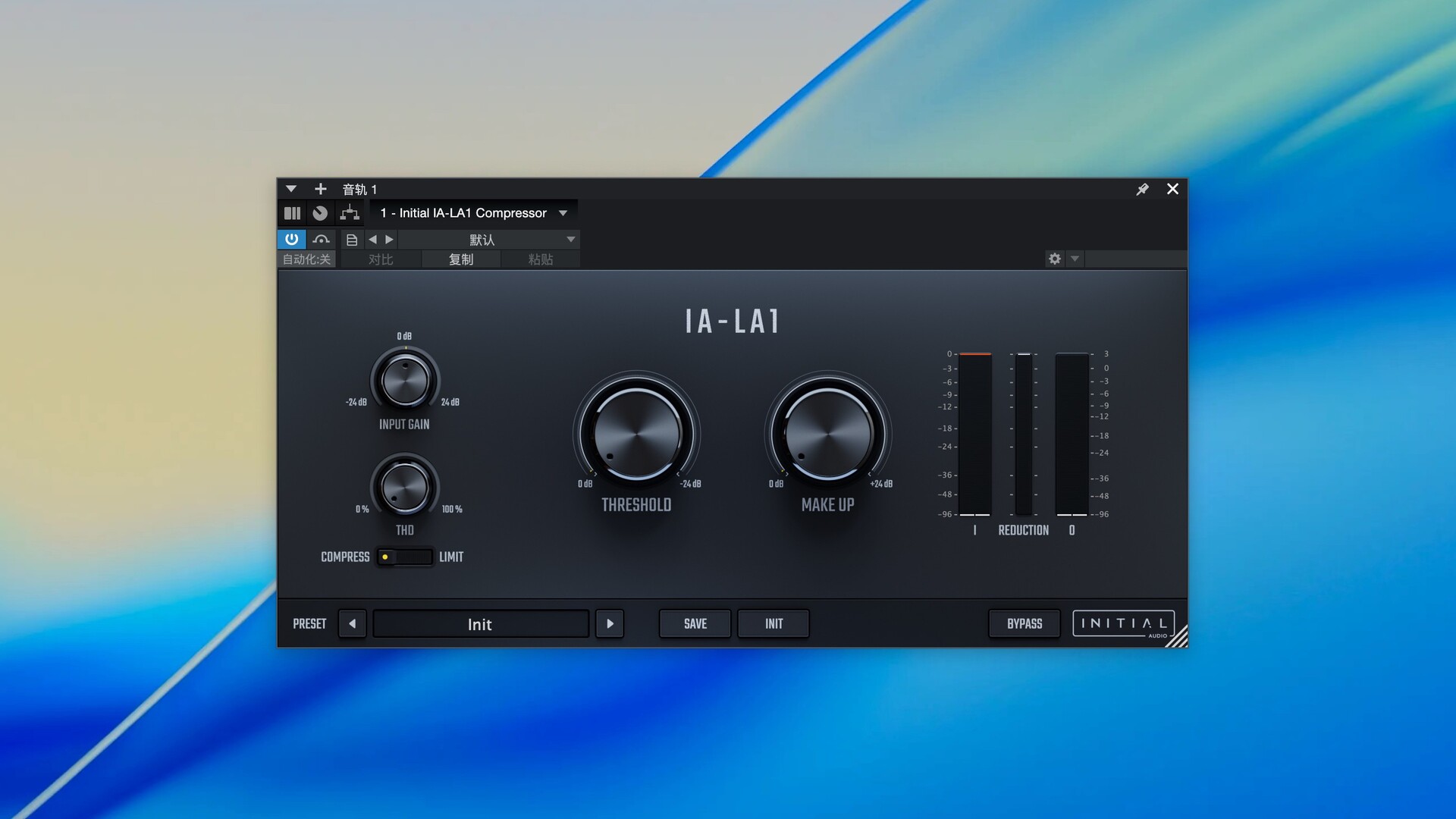The width and height of the screenshot is (1456, 819).
Task: Toggle the COMPRESS / LIMIT switch
Action: (405, 557)
